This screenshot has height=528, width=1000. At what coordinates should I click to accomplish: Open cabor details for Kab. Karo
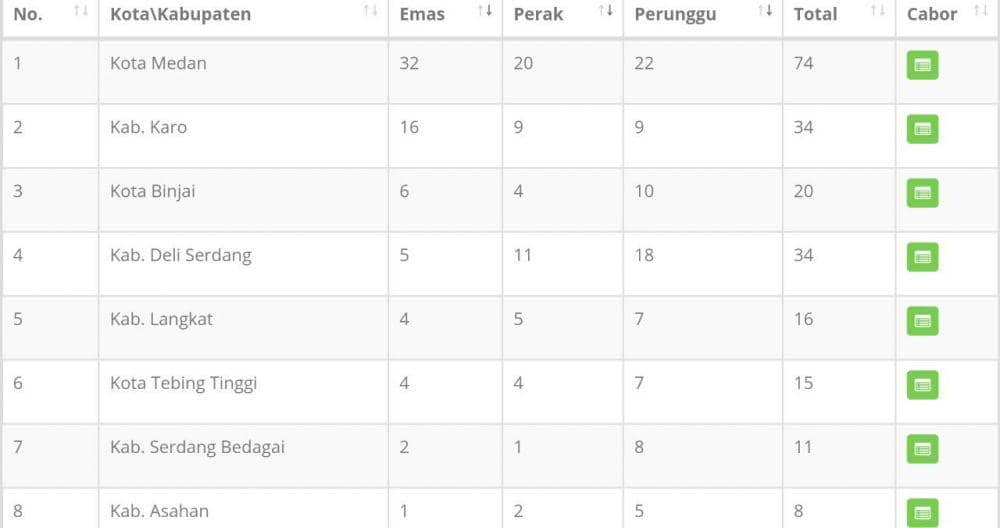[922, 129]
